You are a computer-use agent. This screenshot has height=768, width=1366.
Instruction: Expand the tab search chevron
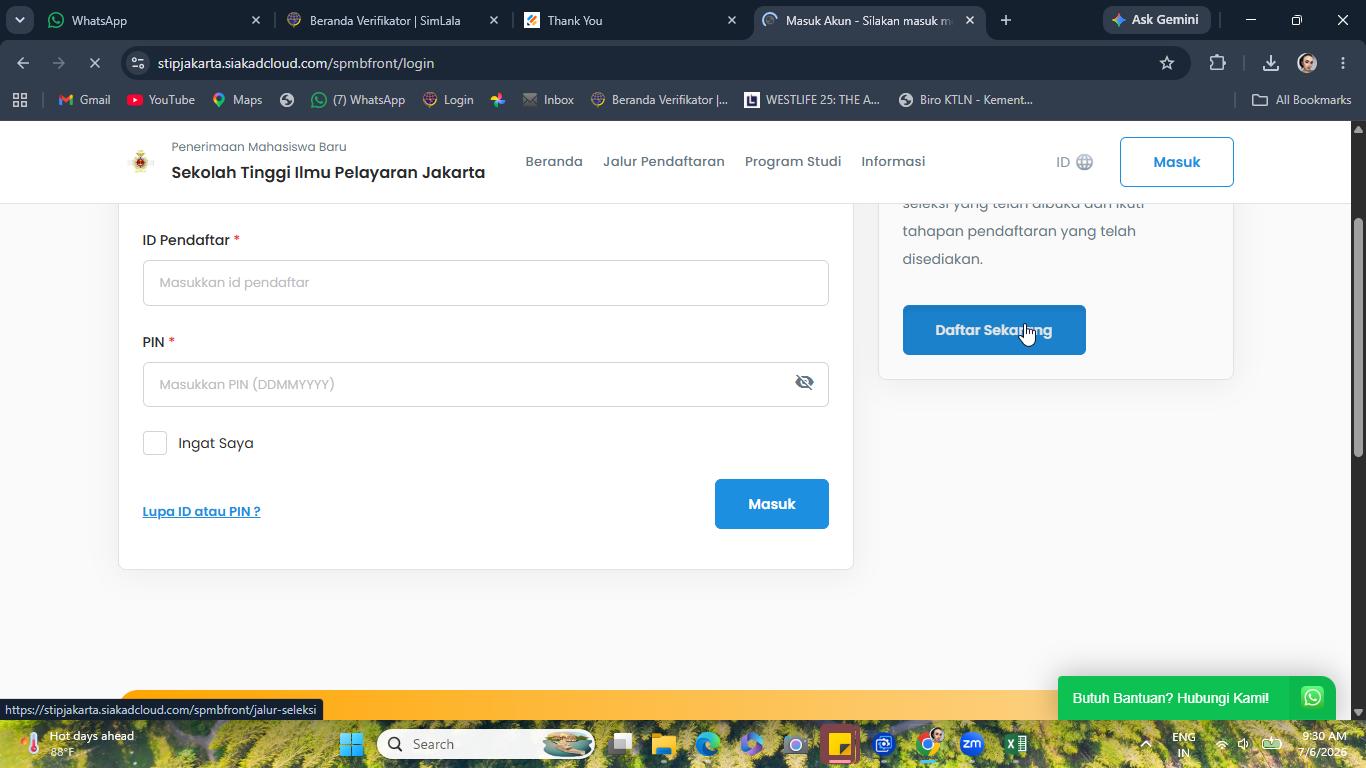pos(19,20)
